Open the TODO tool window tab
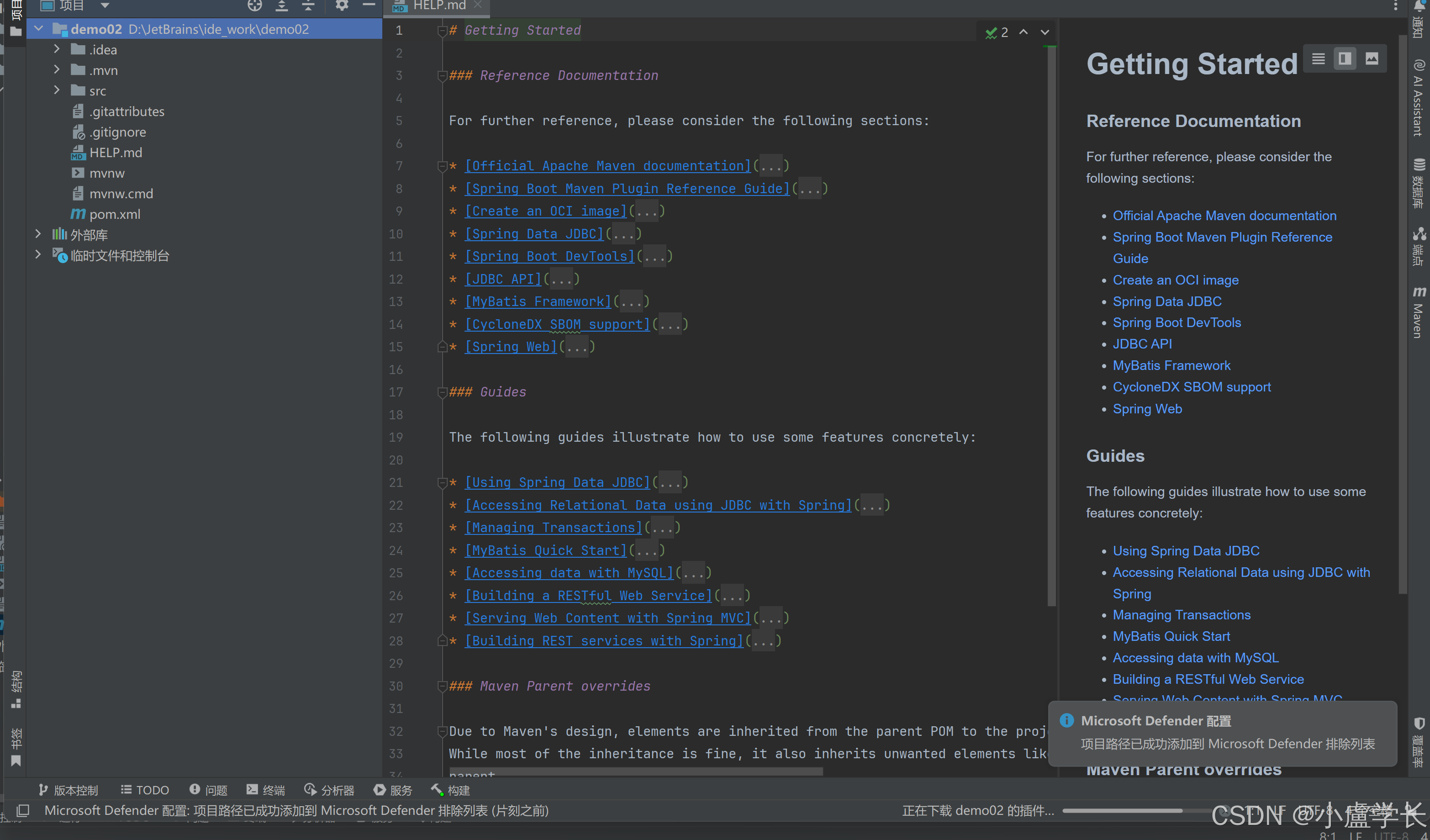1430x840 pixels. pos(145,790)
